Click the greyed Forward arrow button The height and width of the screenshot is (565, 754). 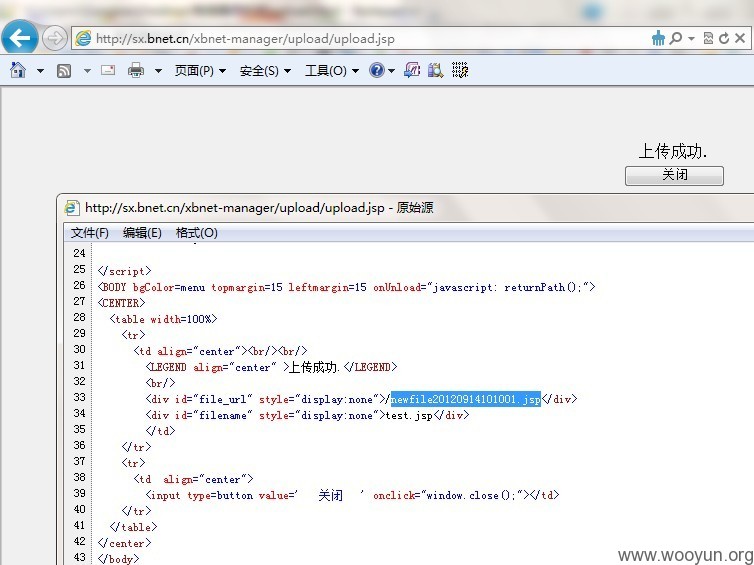coord(54,38)
